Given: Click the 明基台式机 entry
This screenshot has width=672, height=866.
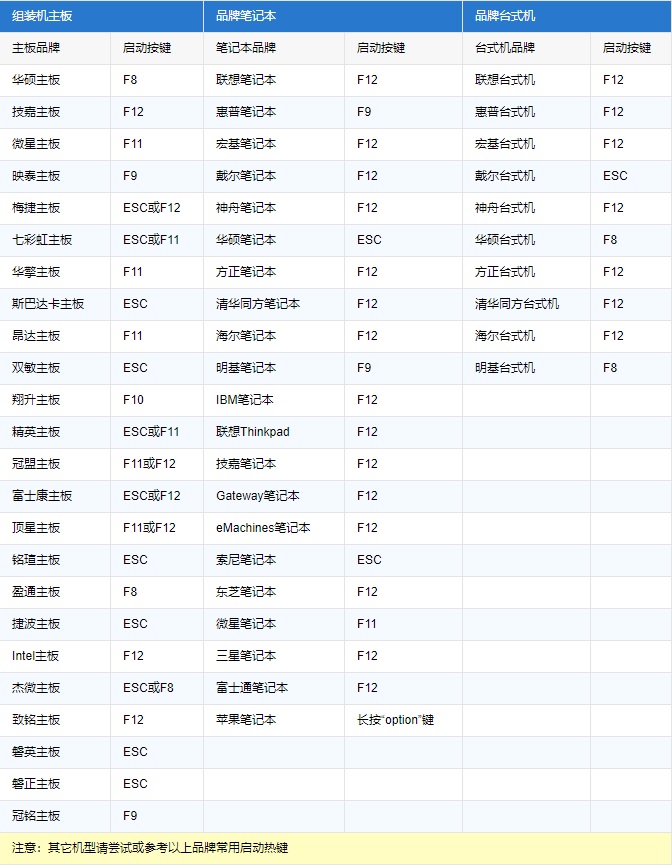Looking at the screenshot, I should (505, 368).
